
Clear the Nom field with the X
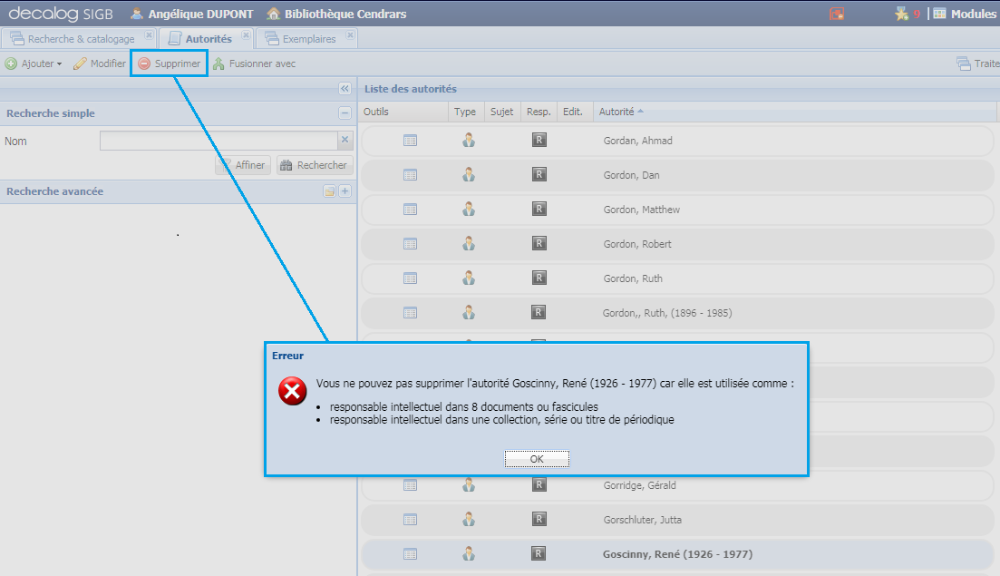click(x=344, y=140)
